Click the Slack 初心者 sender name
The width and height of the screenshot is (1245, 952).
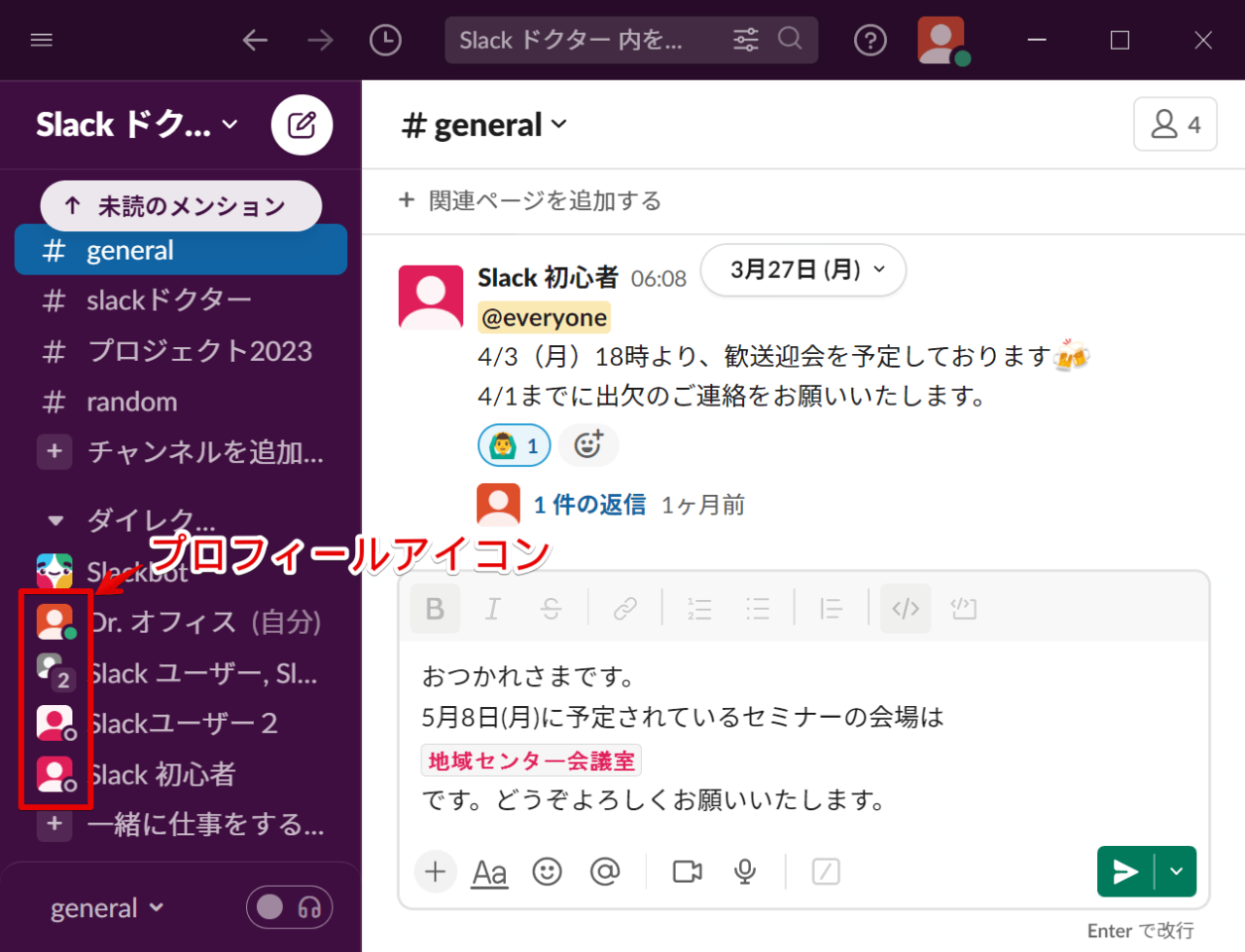coord(548,278)
